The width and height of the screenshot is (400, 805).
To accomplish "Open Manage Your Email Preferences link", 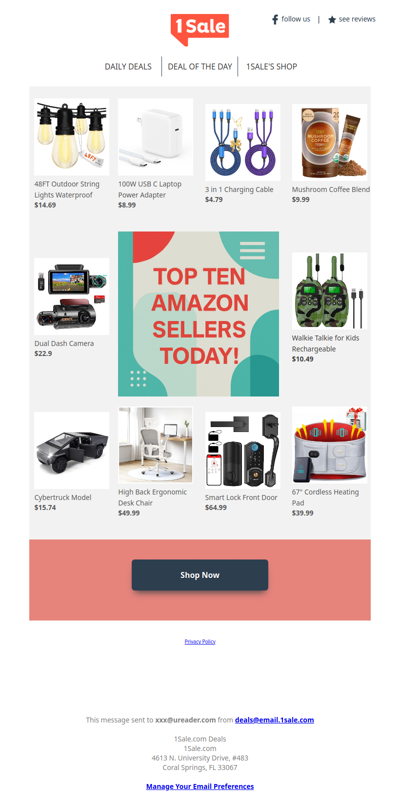I will (200, 787).
